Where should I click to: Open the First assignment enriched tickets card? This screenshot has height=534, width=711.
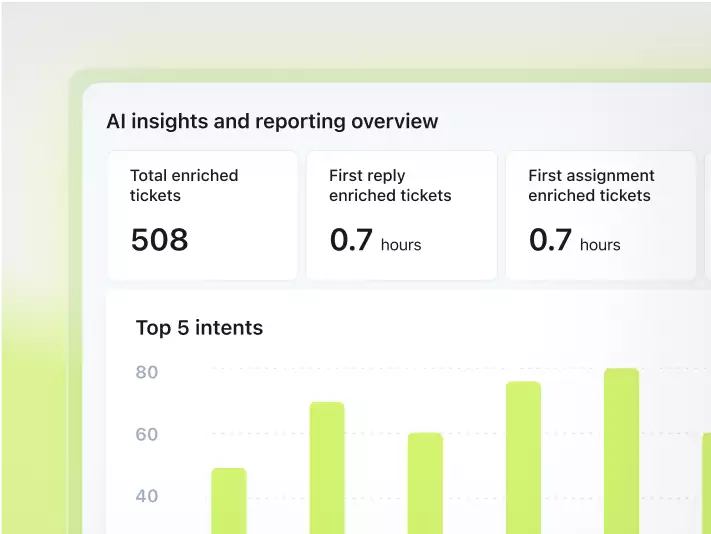[x=601, y=216]
